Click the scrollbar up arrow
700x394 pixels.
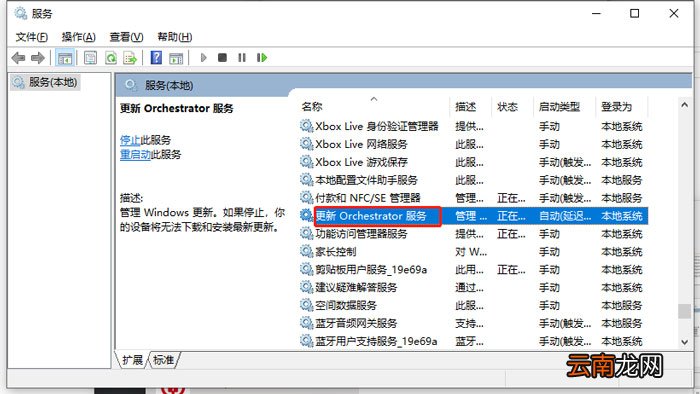point(684,105)
